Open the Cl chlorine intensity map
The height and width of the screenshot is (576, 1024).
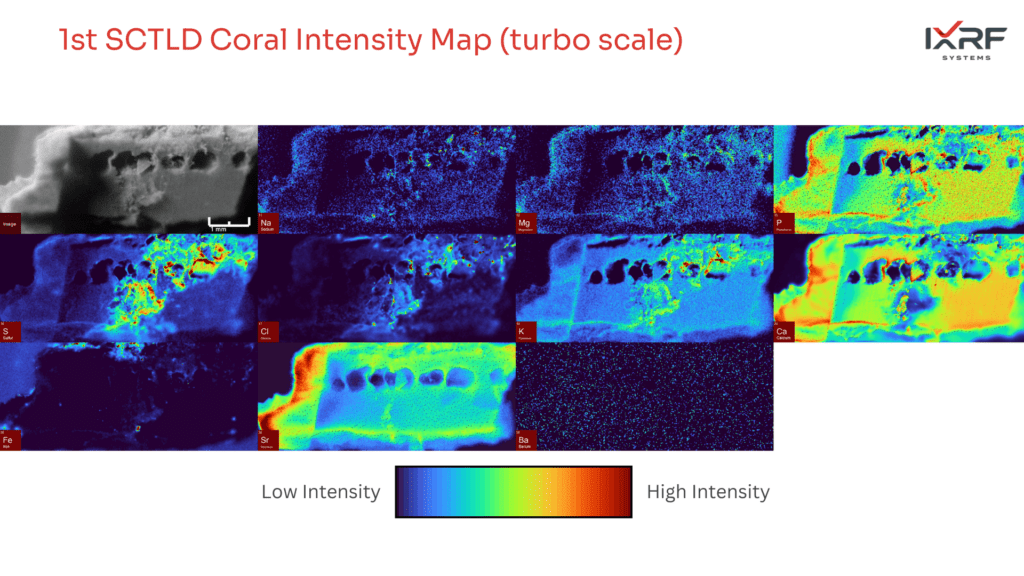pos(387,288)
